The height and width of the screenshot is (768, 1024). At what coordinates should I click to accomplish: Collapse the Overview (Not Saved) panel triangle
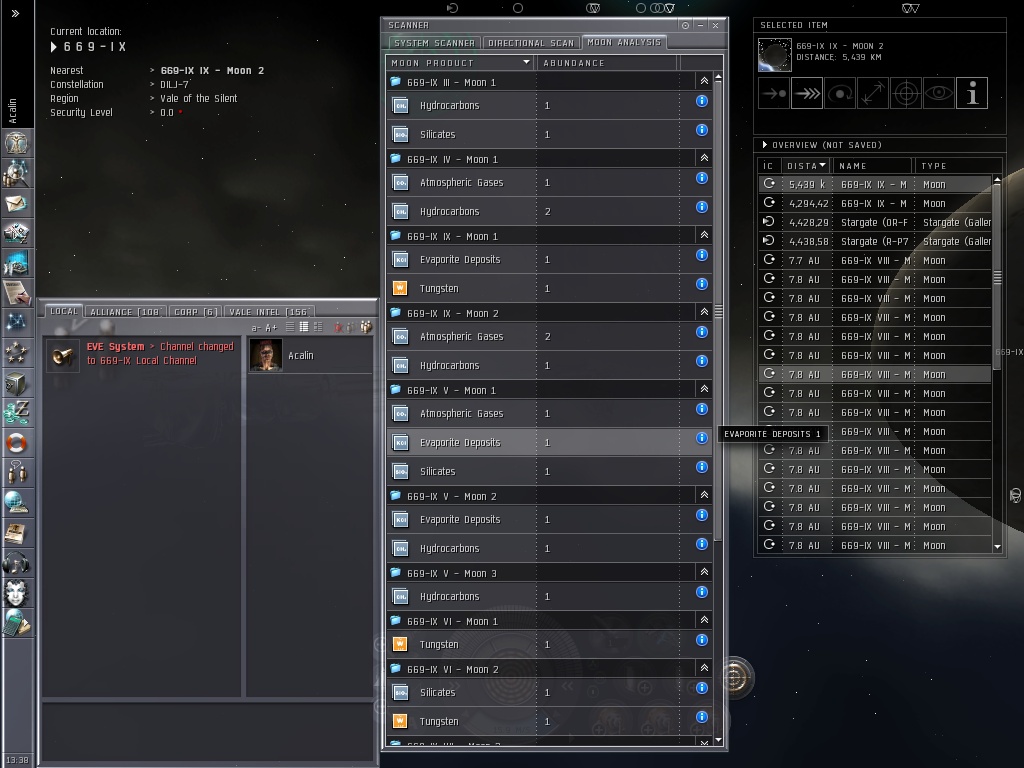point(764,145)
